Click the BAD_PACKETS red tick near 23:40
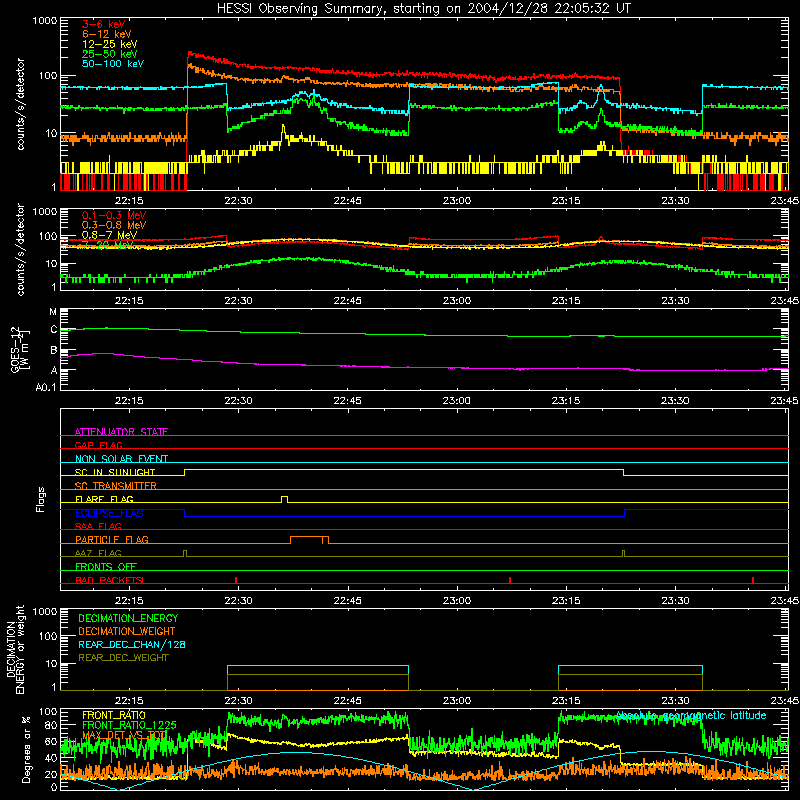This screenshot has width=800, height=800. pos(753,580)
